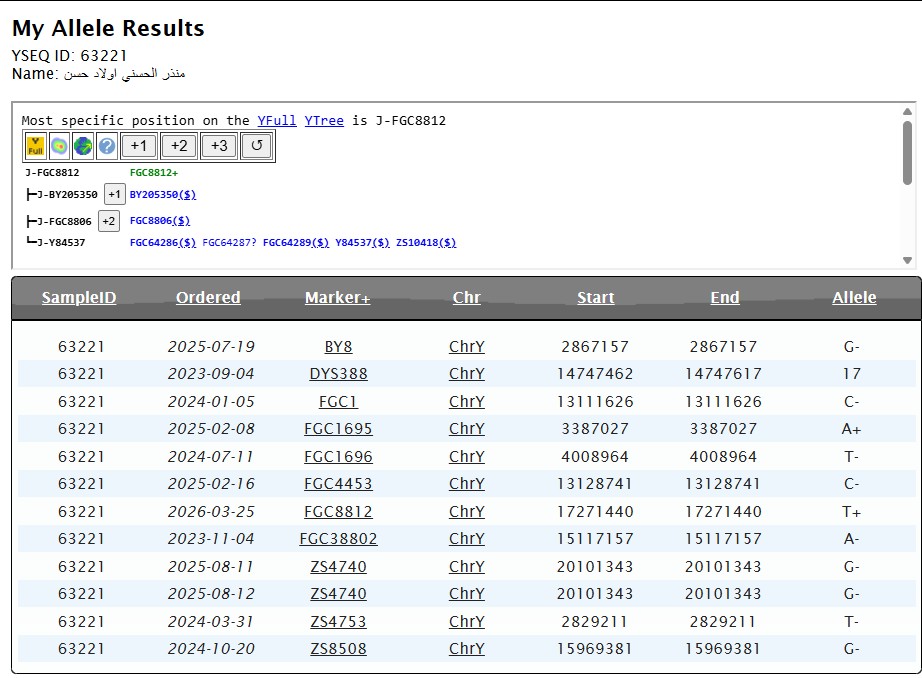The height and width of the screenshot is (678, 922).
Task: Open the question mark help icon
Action: point(106,146)
